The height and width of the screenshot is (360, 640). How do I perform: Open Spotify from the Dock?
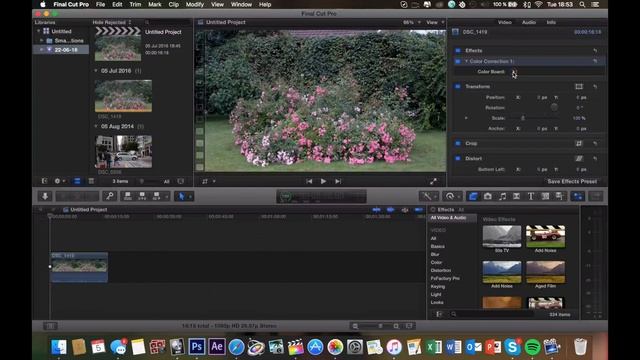pyautogui.click(x=532, y=347)
